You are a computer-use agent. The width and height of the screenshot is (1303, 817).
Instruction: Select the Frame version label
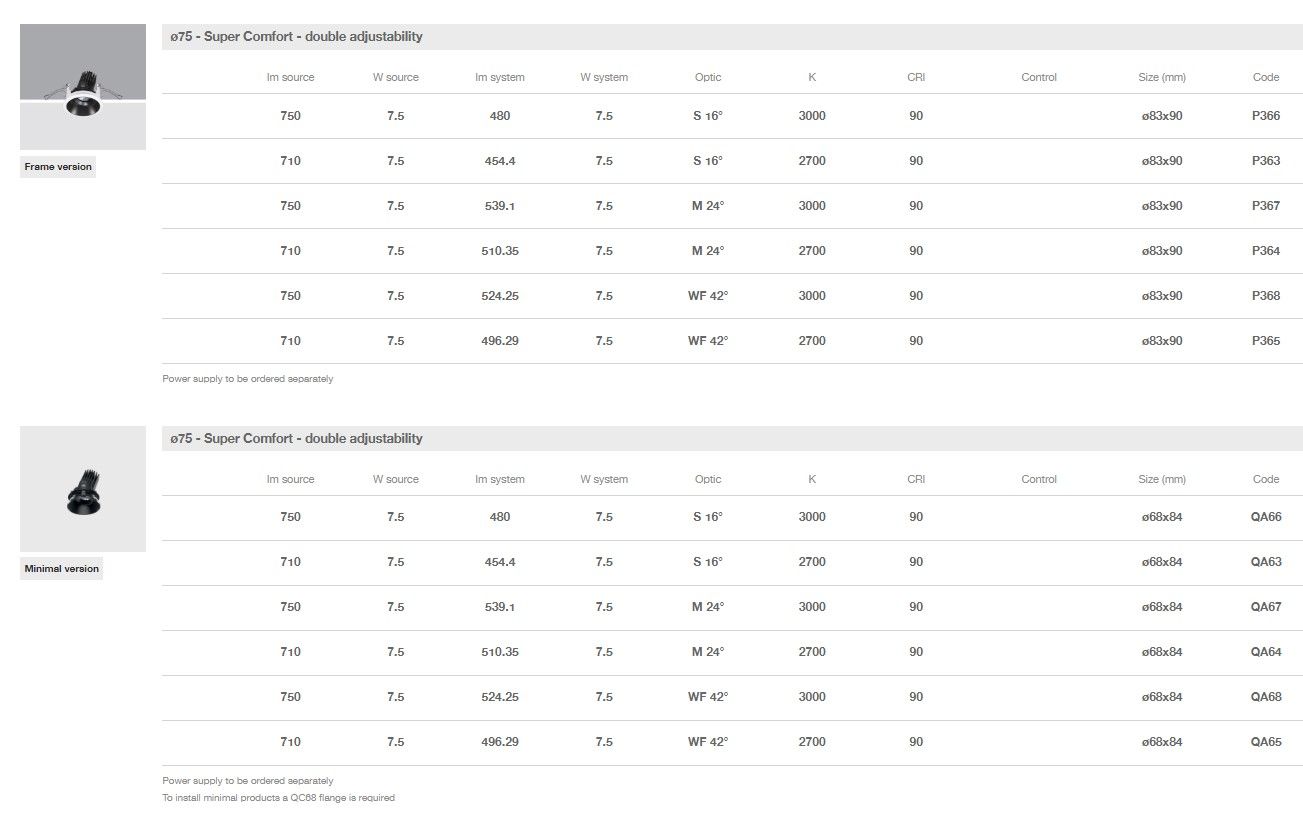(x=58, y=167)
